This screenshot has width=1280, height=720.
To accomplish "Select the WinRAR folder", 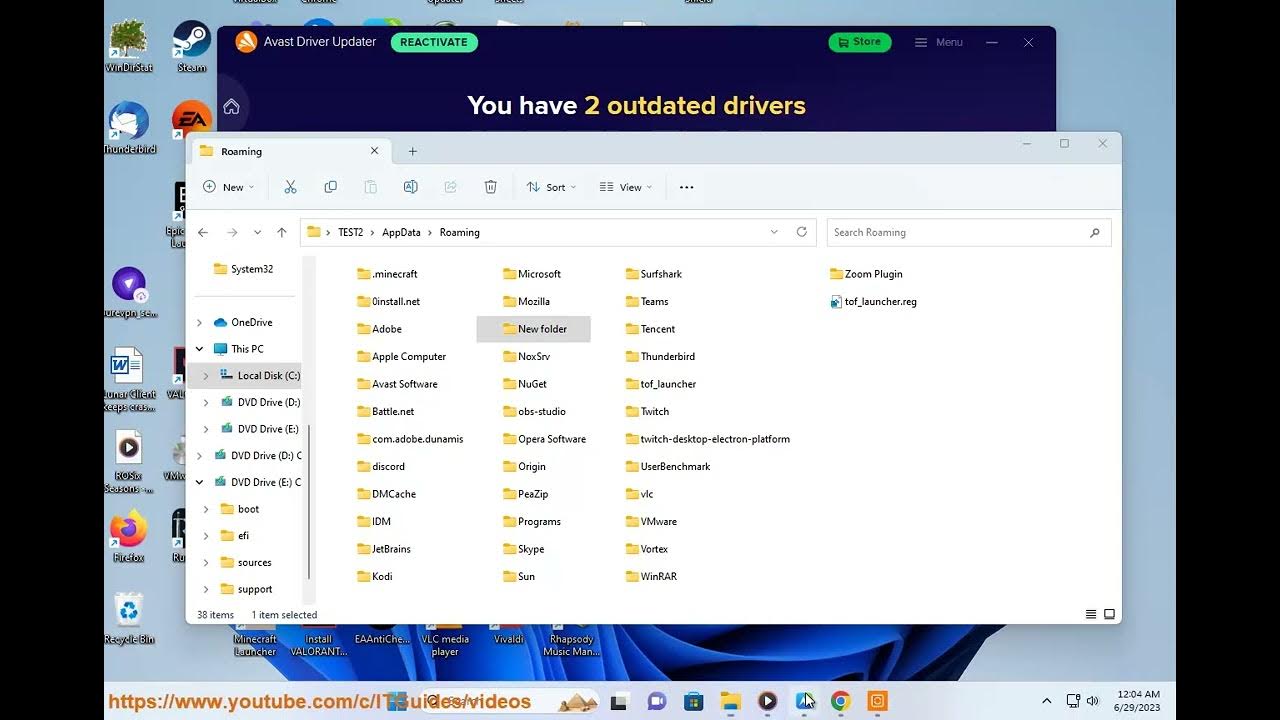I will [x=651, y=576].
